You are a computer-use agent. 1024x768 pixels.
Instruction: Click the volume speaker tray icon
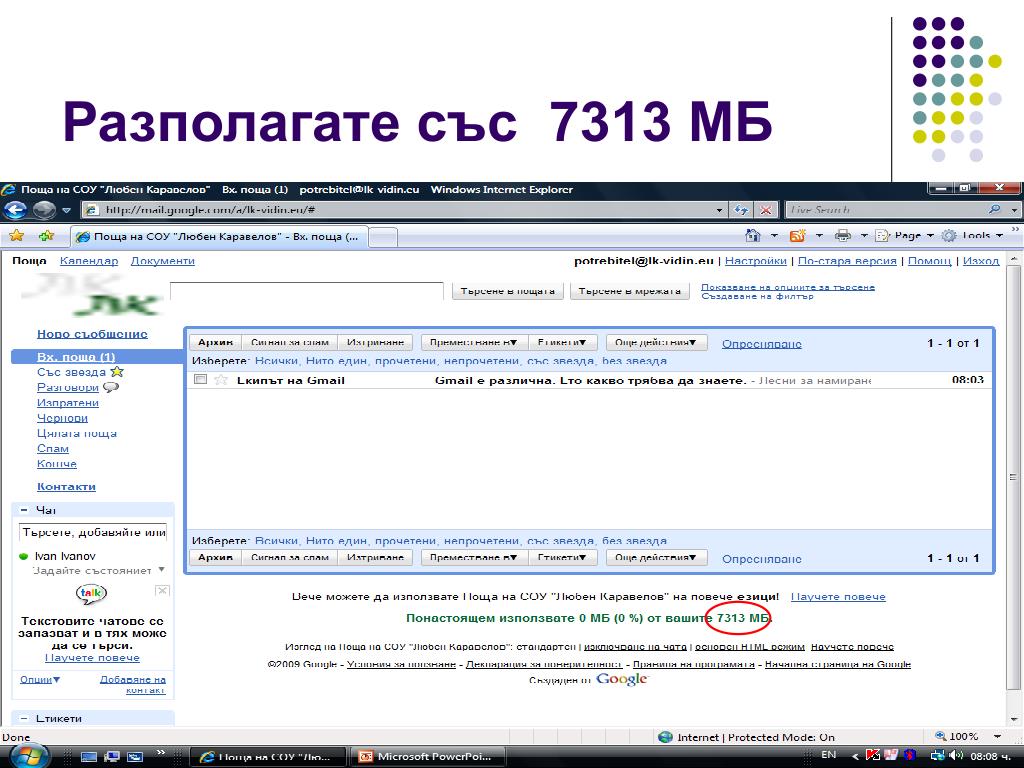pos(957,756)
